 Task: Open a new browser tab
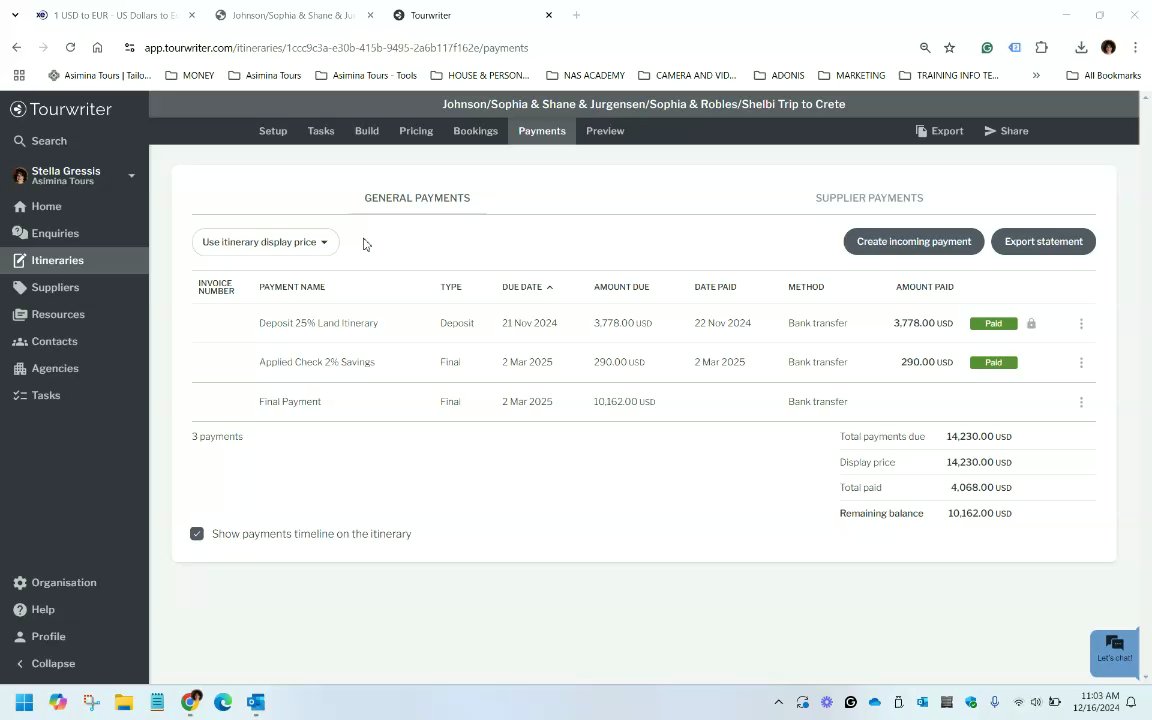[576, 15]
